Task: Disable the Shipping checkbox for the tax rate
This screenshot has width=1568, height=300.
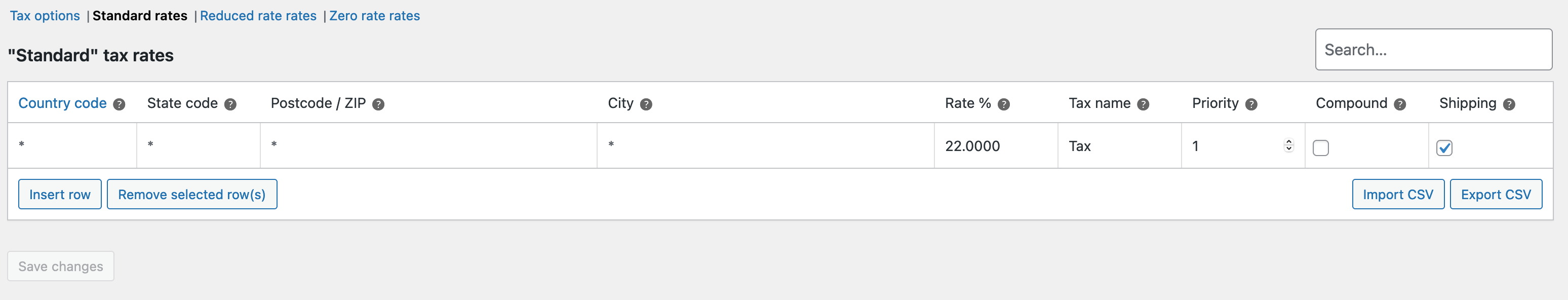Action: pos(1445,147)
